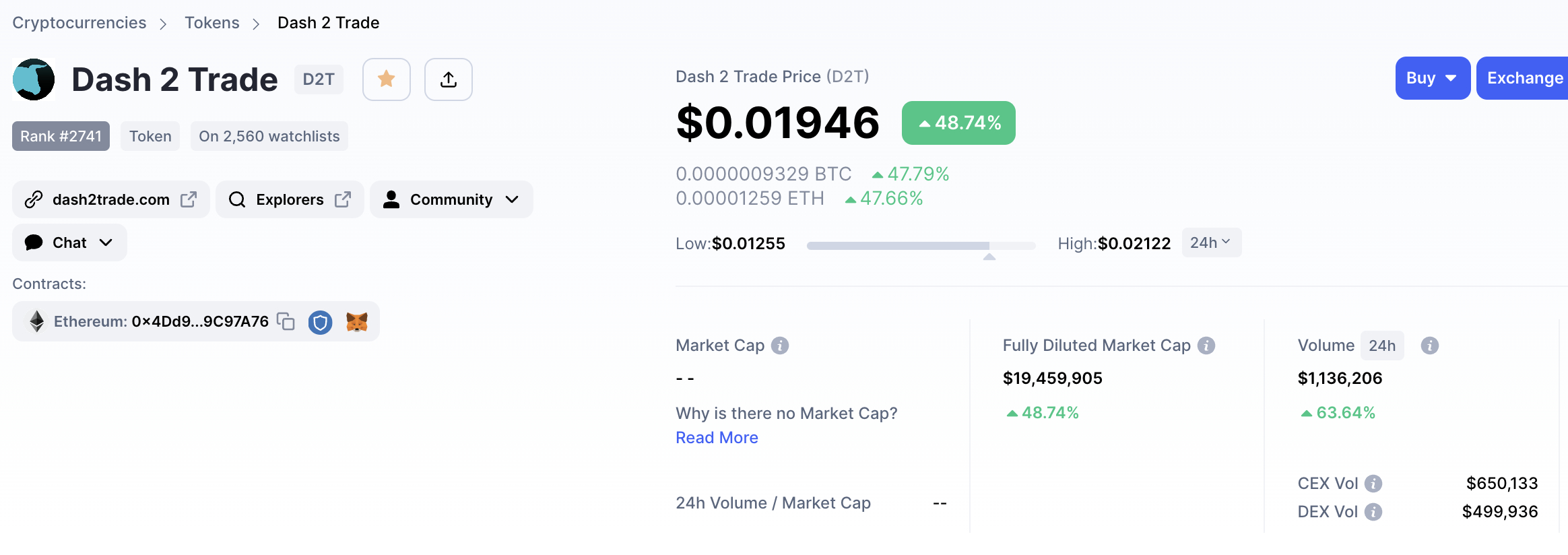Click the DEX Vol info icon
1568x555 pixels.
[x=1373, y=512]
